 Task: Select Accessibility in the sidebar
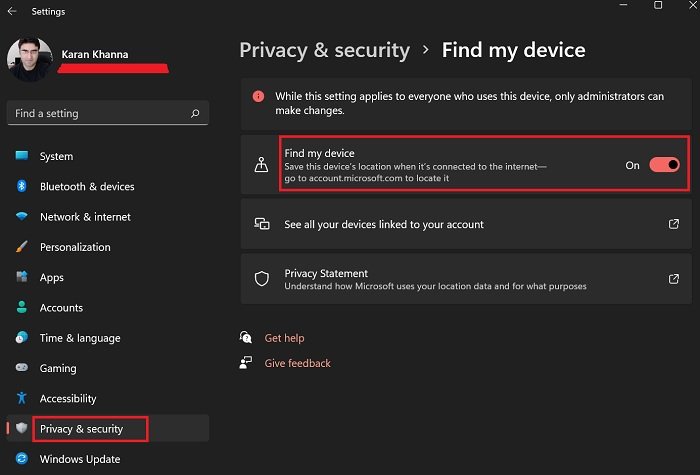coord(68,398)
